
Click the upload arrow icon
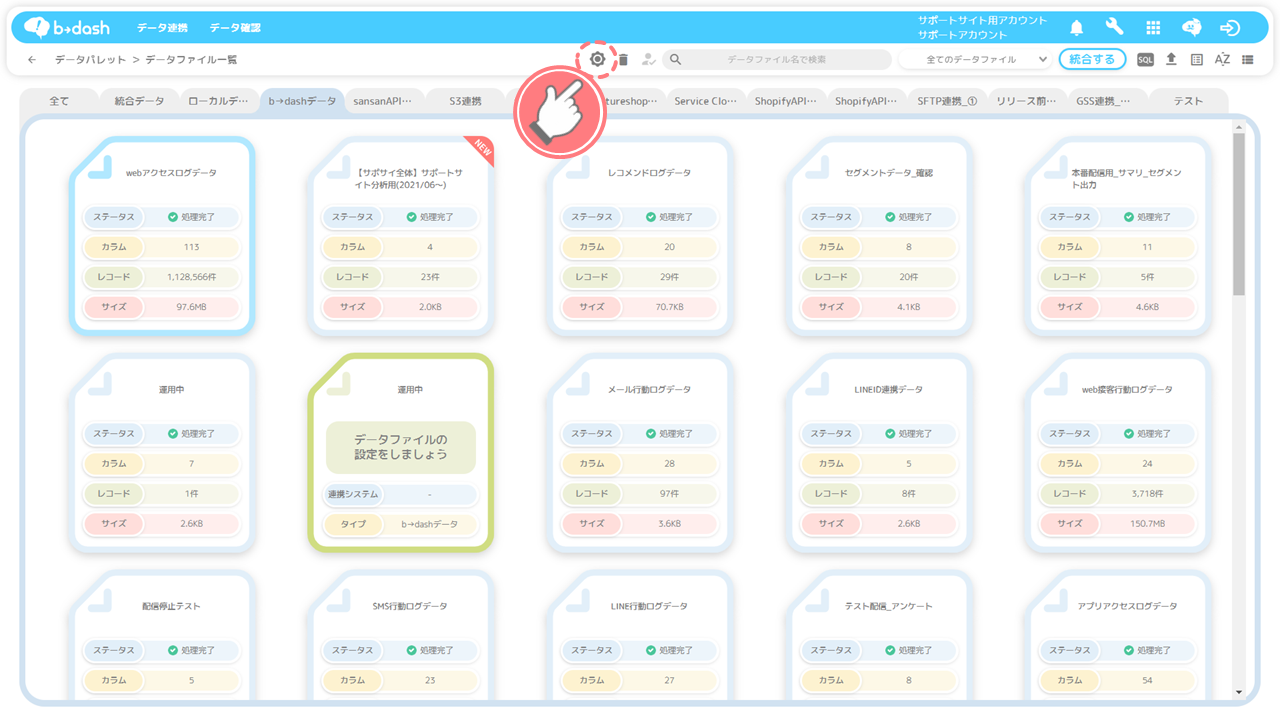(x=1171, y=59)
